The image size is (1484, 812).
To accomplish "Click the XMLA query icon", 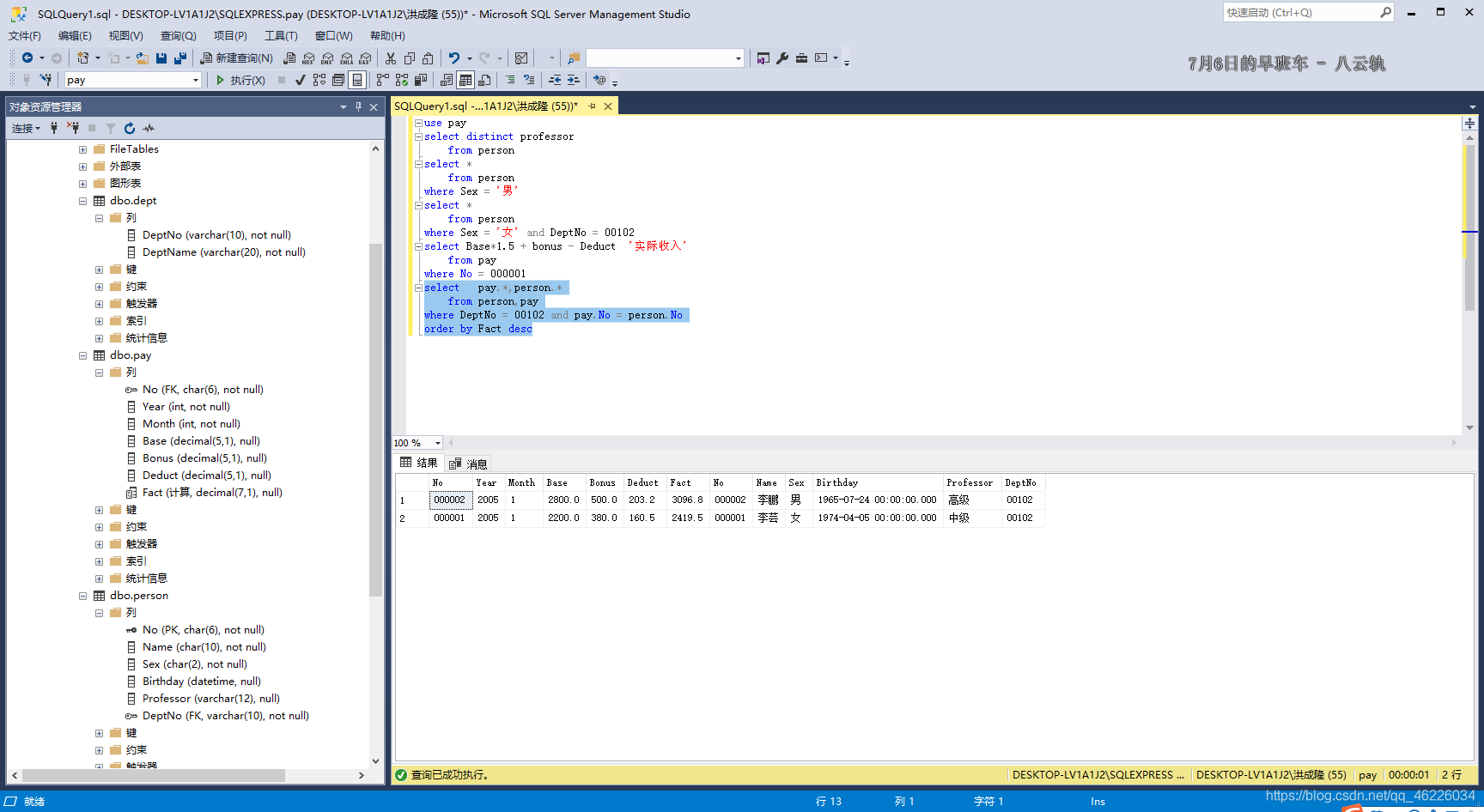I will tap(346, 58).
